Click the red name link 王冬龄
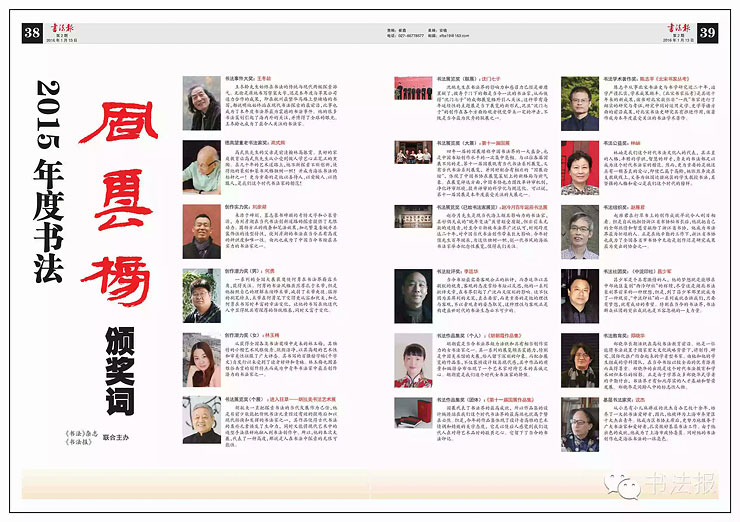This screenshot has width=740, height=522. pyautogui.click(x=263, y=77)
